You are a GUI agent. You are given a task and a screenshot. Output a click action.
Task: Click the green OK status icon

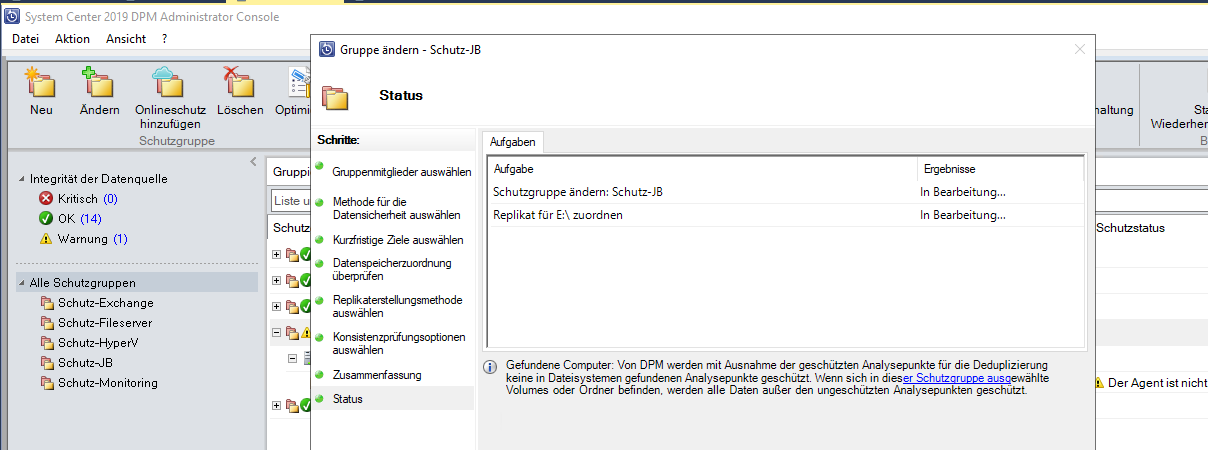(x=45, y=219)
